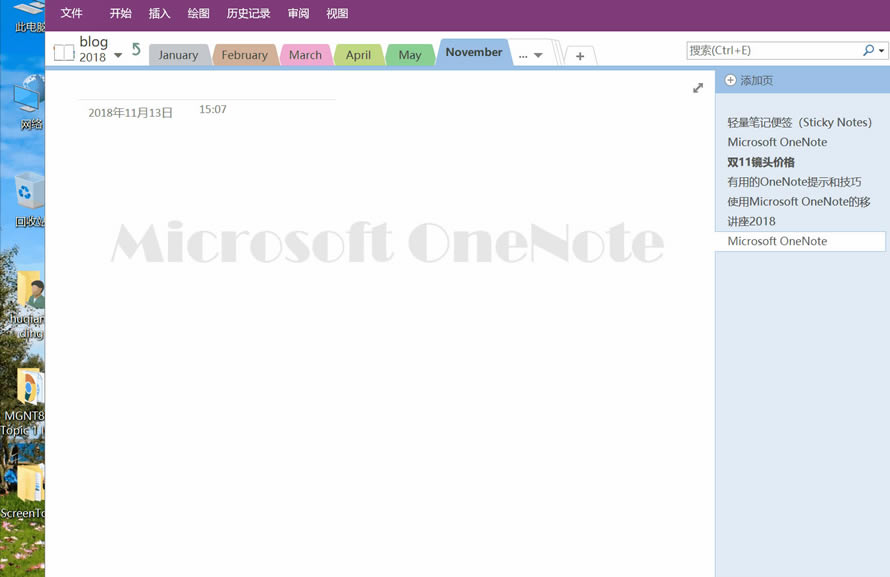Click the add page plus icon
This screenshot has height=577, width=890.
point(731,81)
